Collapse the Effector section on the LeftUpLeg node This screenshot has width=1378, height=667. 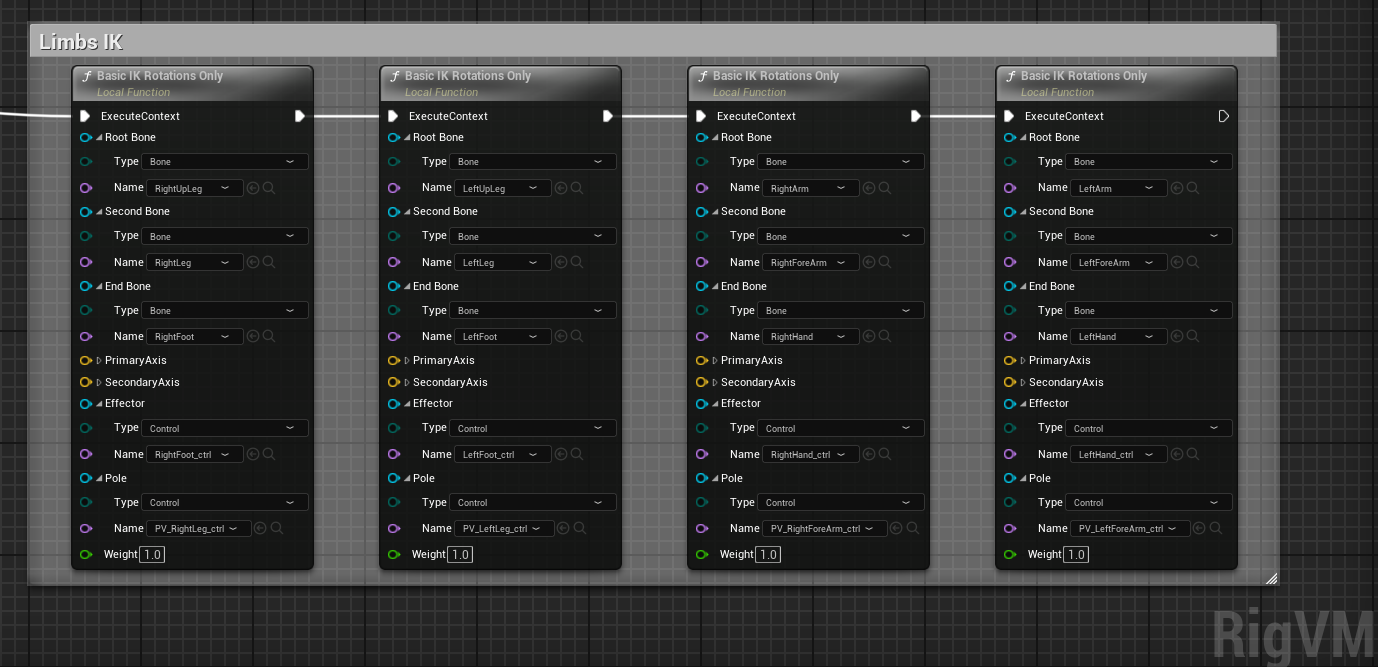tap(407, 404)
